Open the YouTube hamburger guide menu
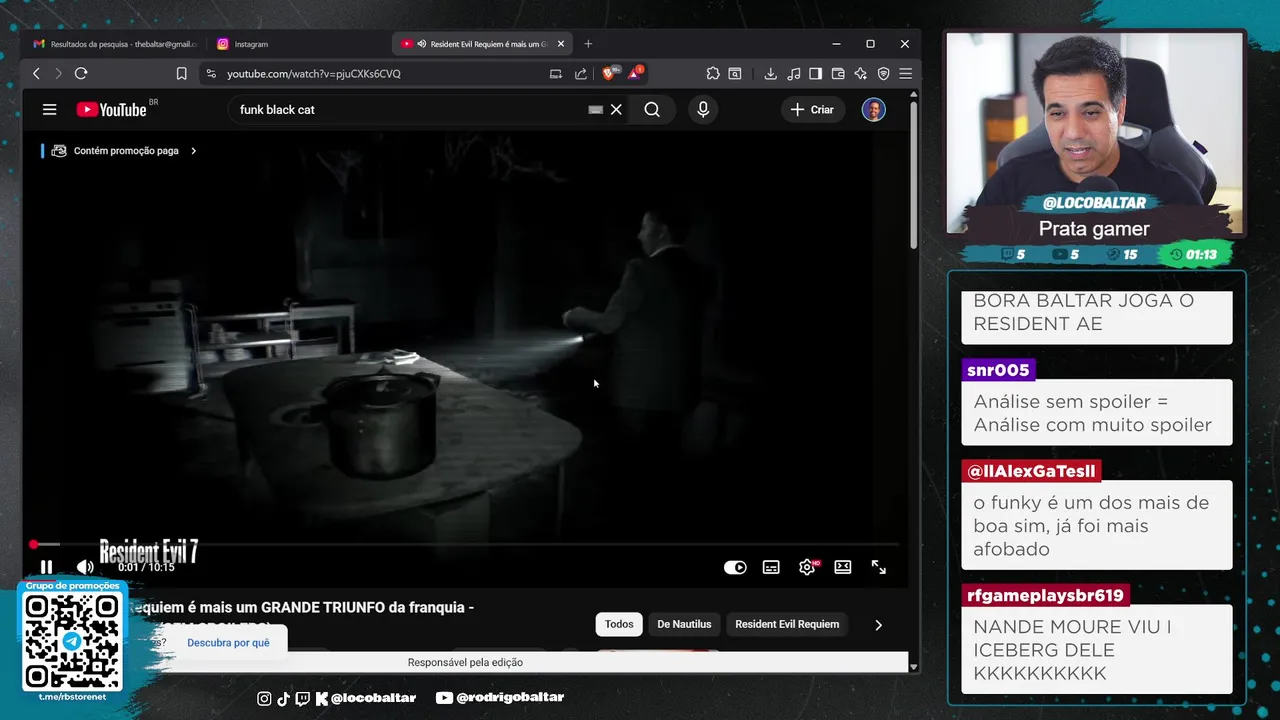The height and width of the screenshot is (720, 1280). coord(49,110)
